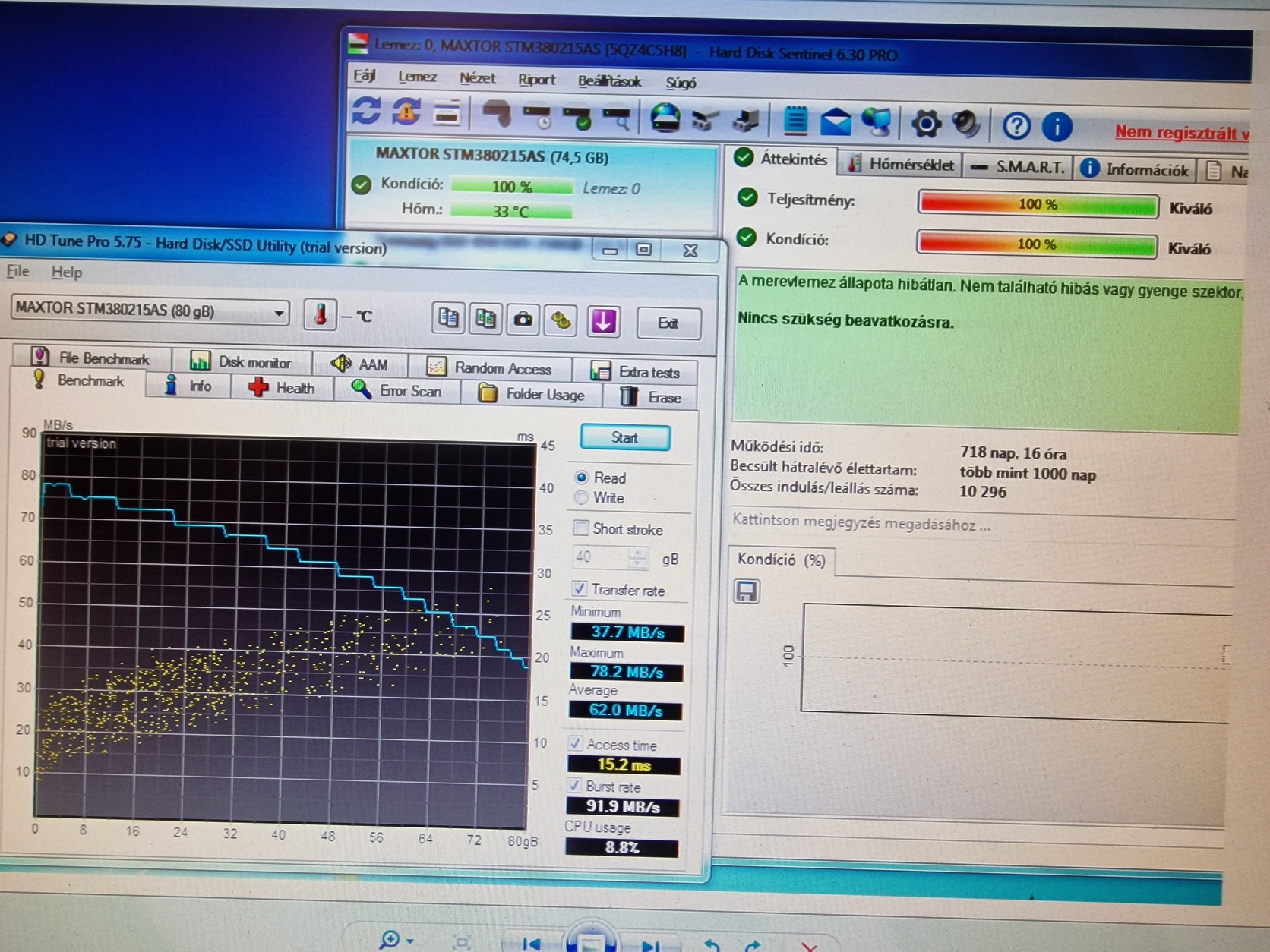This screenshot has width=1270, height=952.
Task: Refresh disk data in Hard Disk Sentinel toolbar
Action: (367, 111)
